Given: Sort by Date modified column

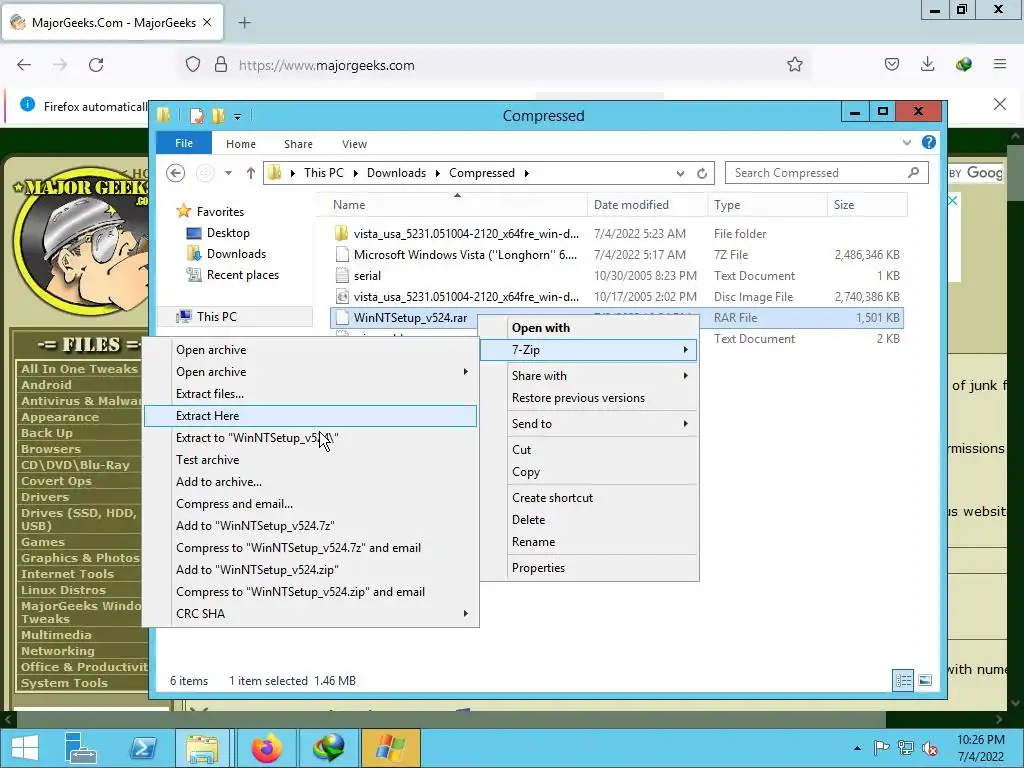Looking at the screenshot, I should [x=647, y=204].
